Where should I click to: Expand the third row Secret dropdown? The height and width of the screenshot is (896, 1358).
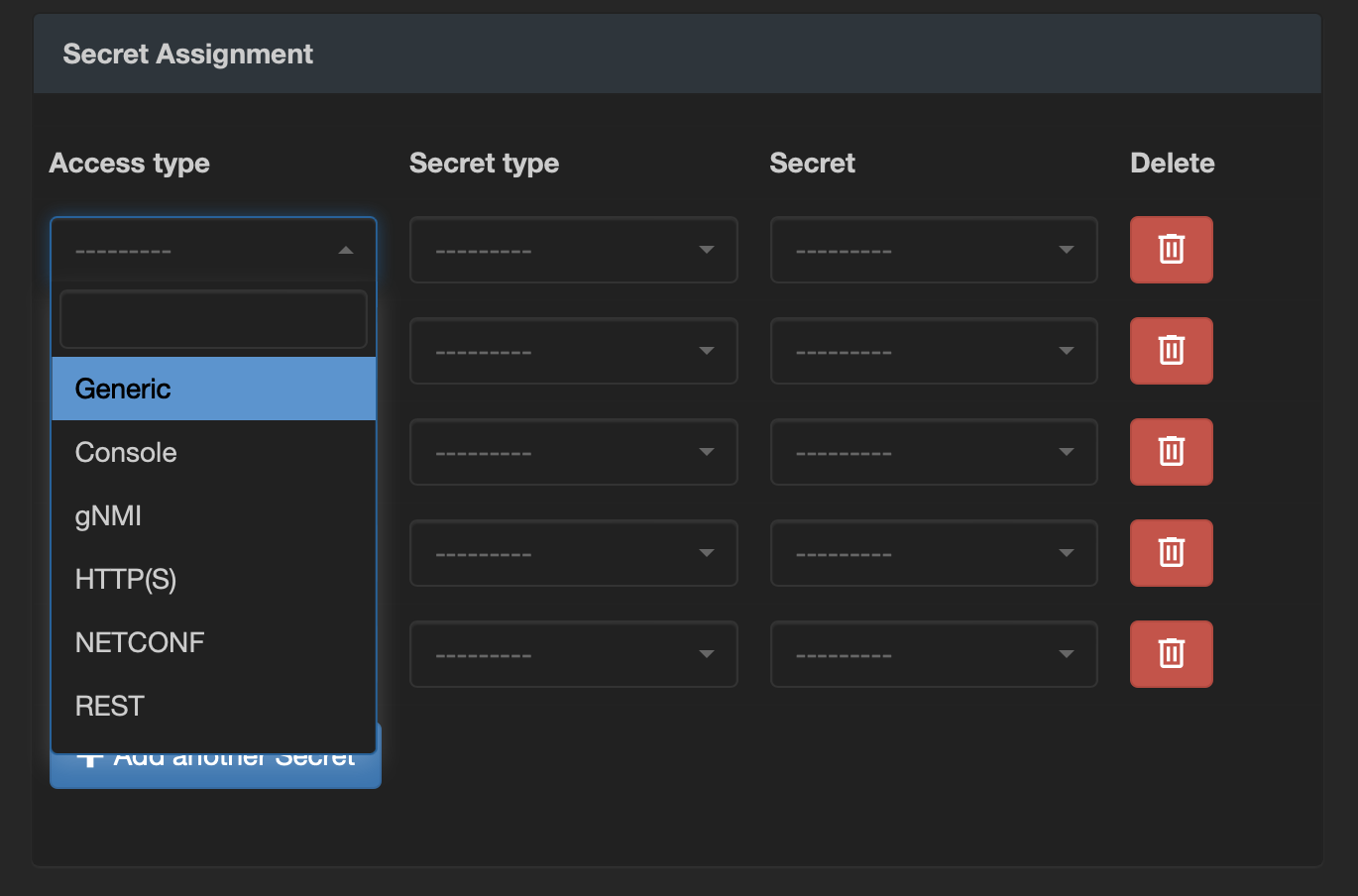click(x=933, y=452)
